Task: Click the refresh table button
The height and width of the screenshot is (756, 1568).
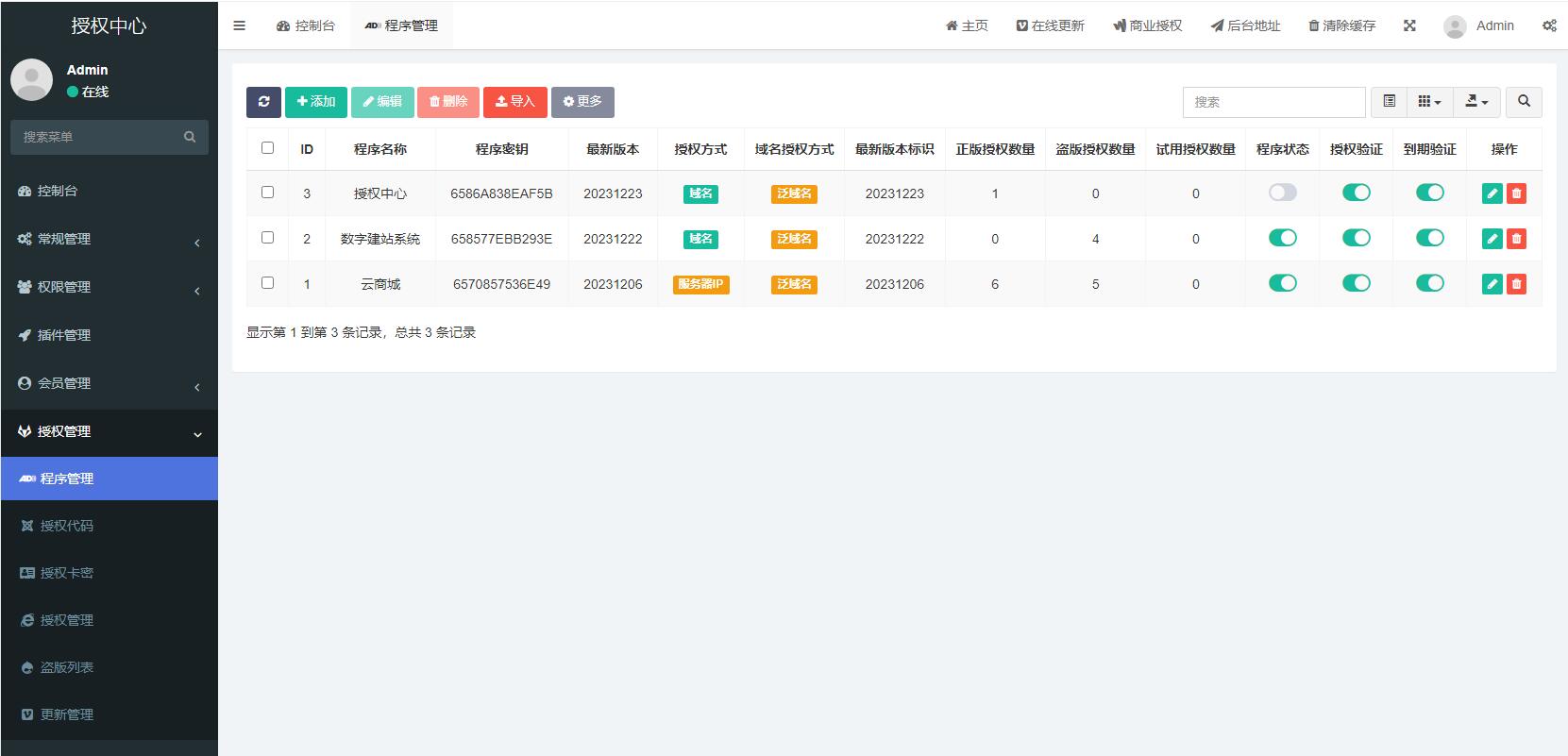Action: pos(263,102)
